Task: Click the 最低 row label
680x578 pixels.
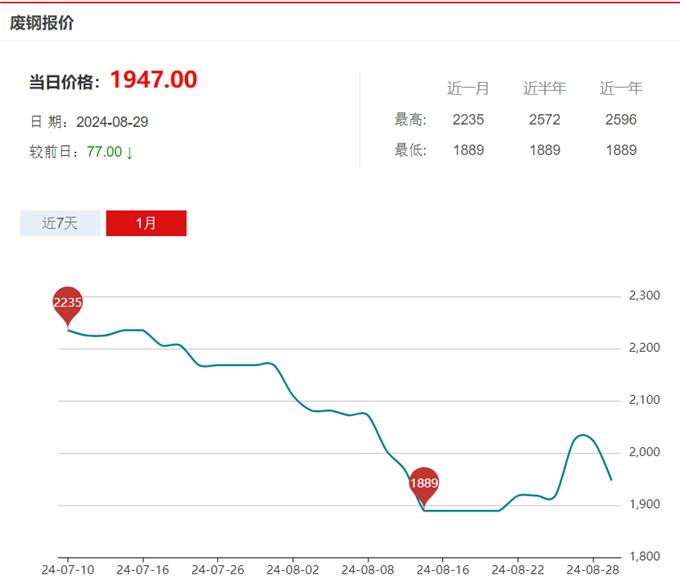Action: click(x=410, y=151)
